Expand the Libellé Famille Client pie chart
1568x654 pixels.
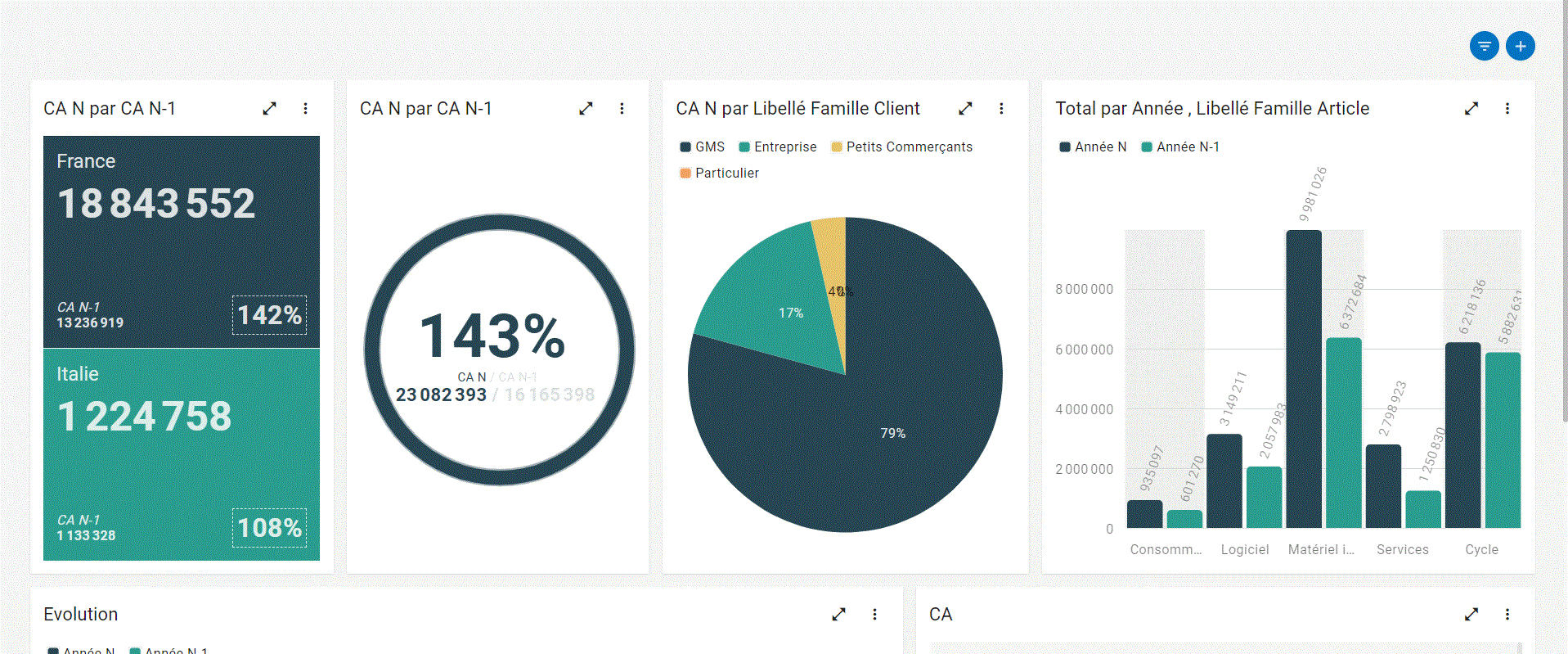pyautogui.click(x=965, y=108)
